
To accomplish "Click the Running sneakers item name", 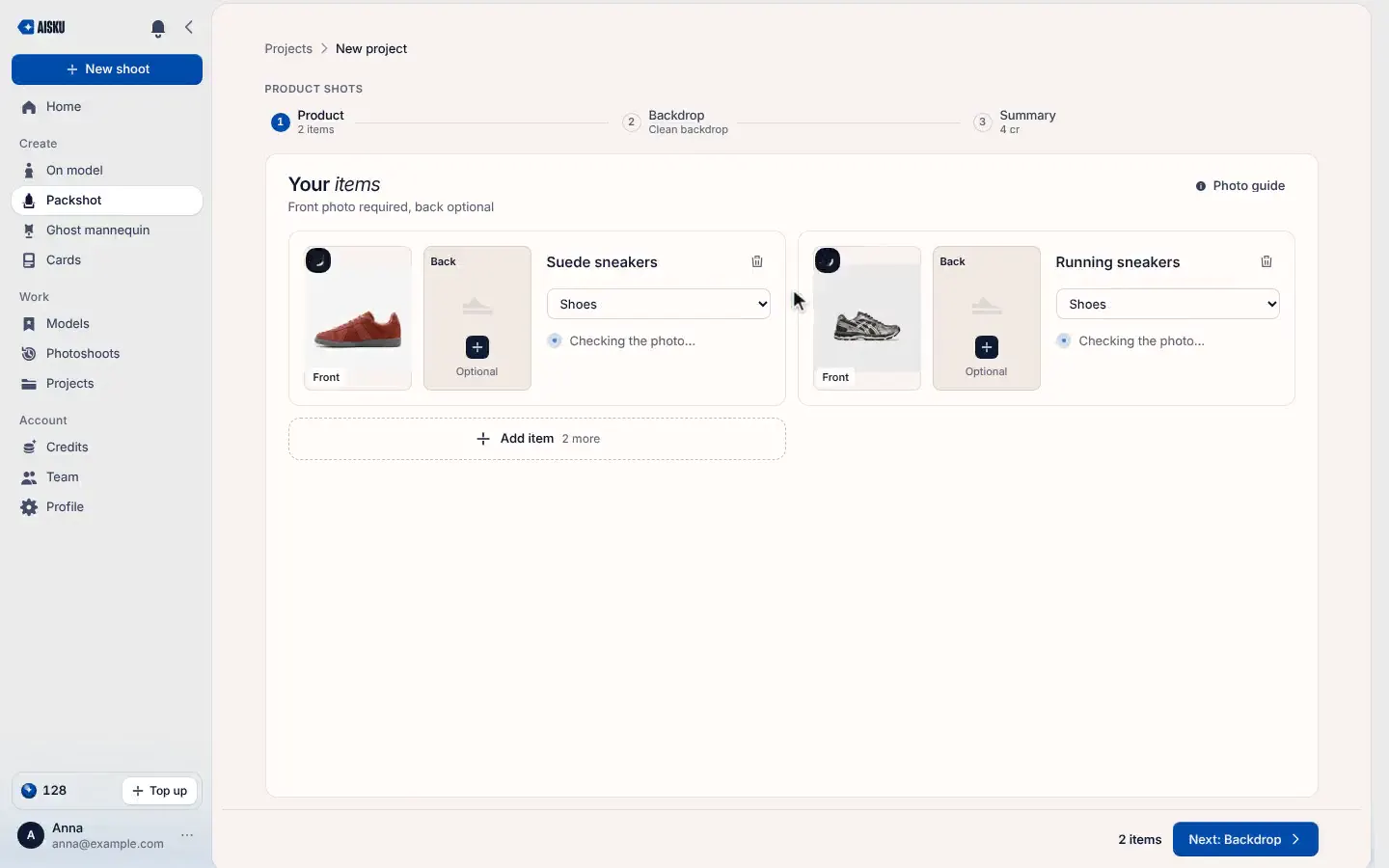I will pos(1118,262).
